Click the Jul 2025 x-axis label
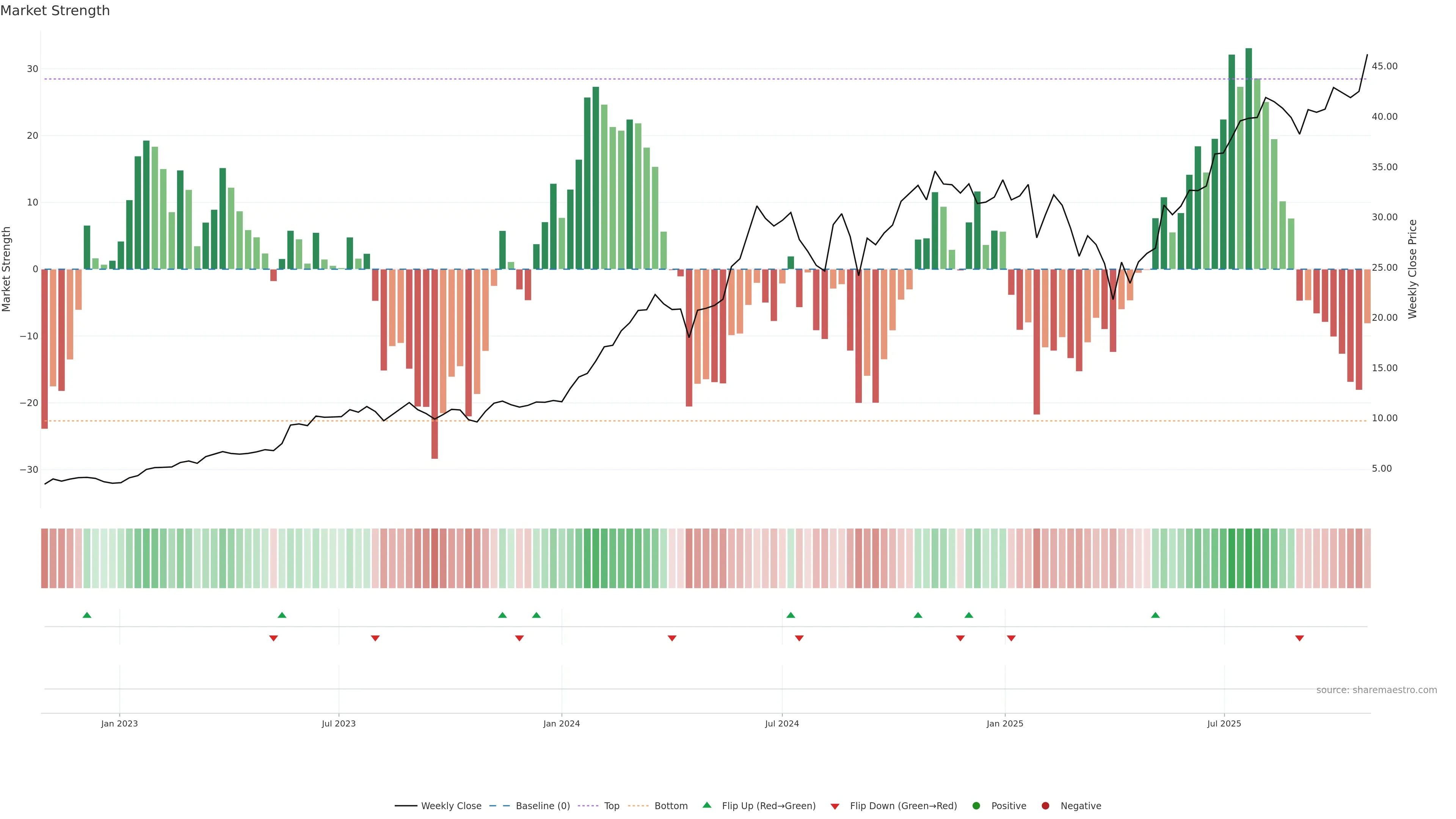Screen dimensions: 1456x819 click(x=1224, y=723)
